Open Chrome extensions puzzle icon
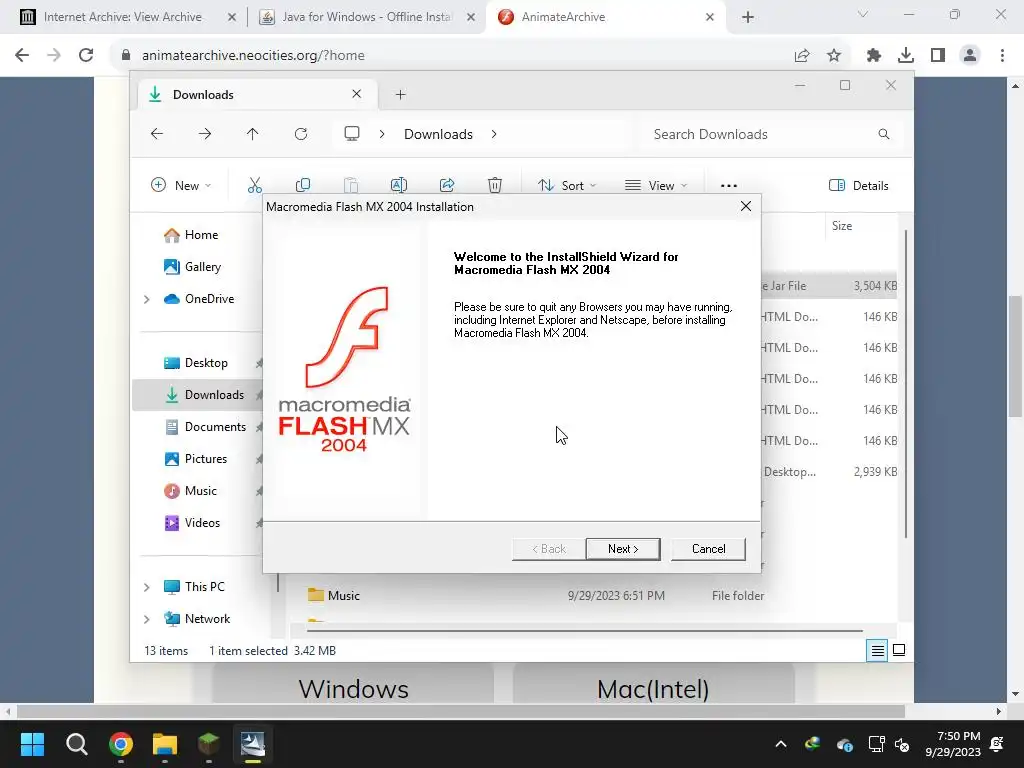This screenshot has height=768, width=1024. (x=874, y=56)
